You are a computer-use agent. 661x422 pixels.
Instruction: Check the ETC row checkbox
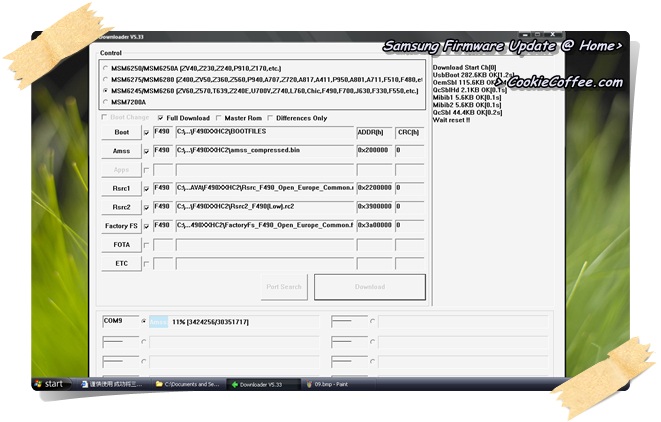(146, 264)
